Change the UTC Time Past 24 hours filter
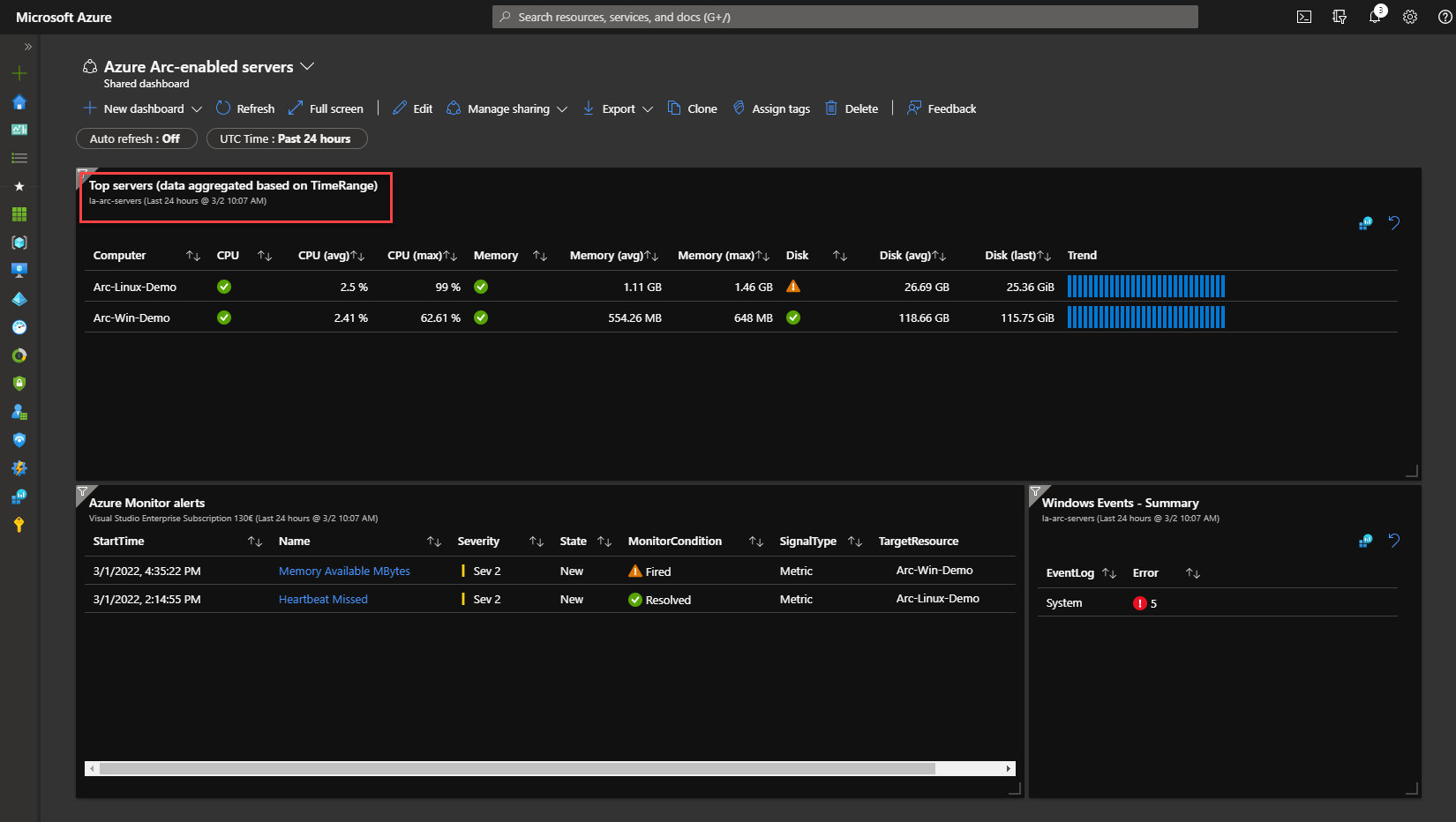This screenshot has height=822, width=1456. [286, 138]
